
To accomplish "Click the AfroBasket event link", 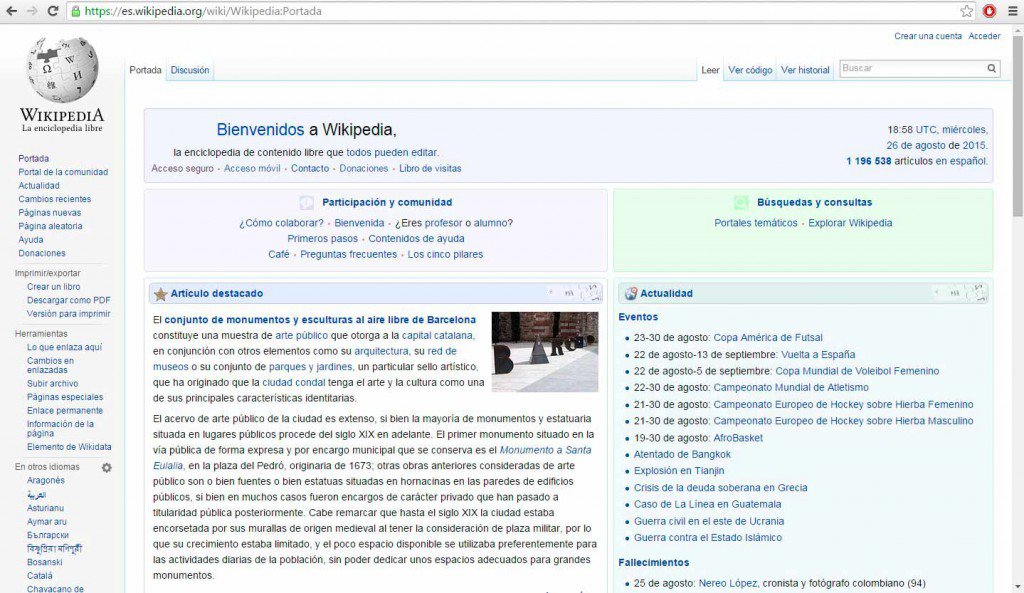I will click(x=738, y=438).
